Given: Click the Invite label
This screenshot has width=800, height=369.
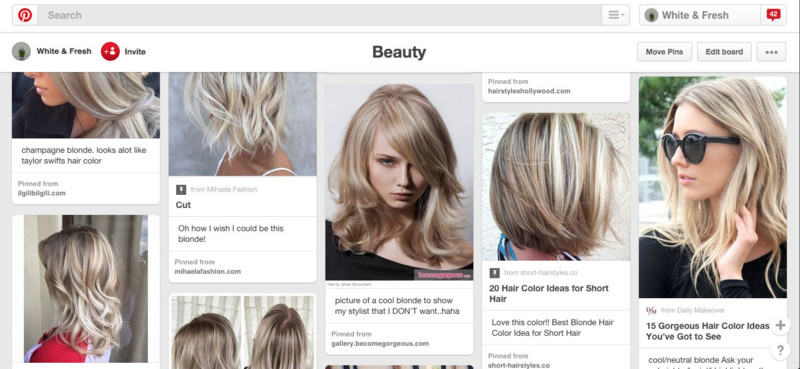Looking at the screenshot, I should (x=135, y=52).
